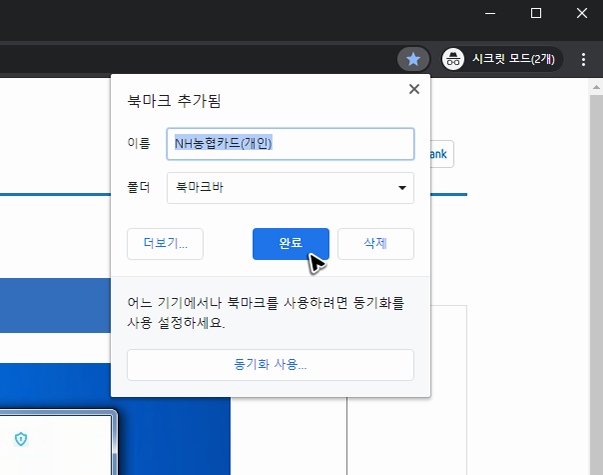
Task: Remove bookmark with the 삭제 button
Action: pos(376,244)
